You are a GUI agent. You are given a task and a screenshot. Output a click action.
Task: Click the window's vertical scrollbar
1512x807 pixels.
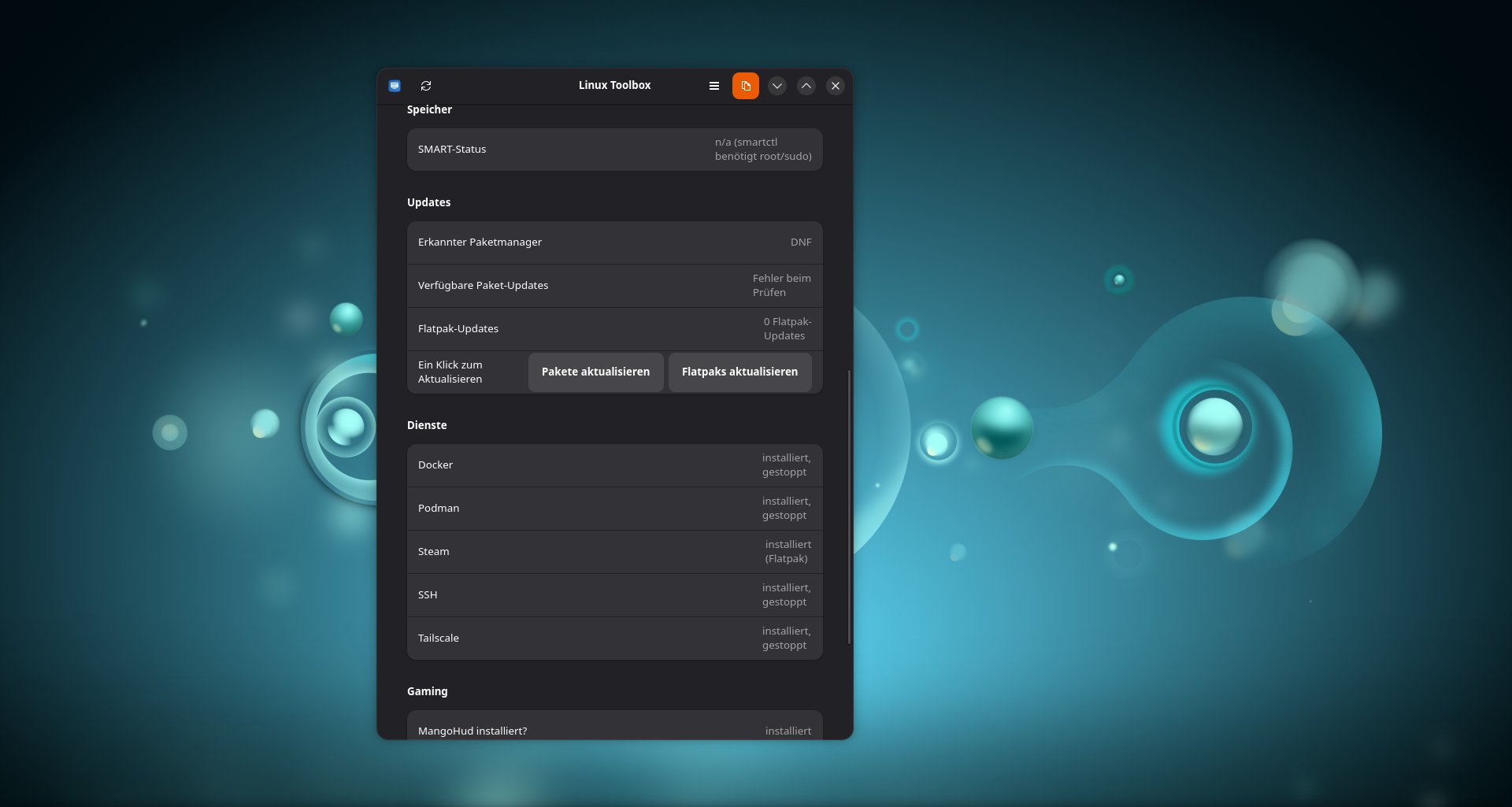(849, 506)
